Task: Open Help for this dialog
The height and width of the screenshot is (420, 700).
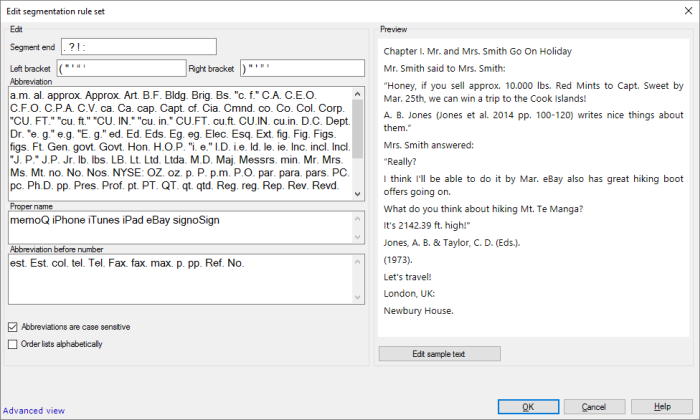Action: (x=663, y=407)
